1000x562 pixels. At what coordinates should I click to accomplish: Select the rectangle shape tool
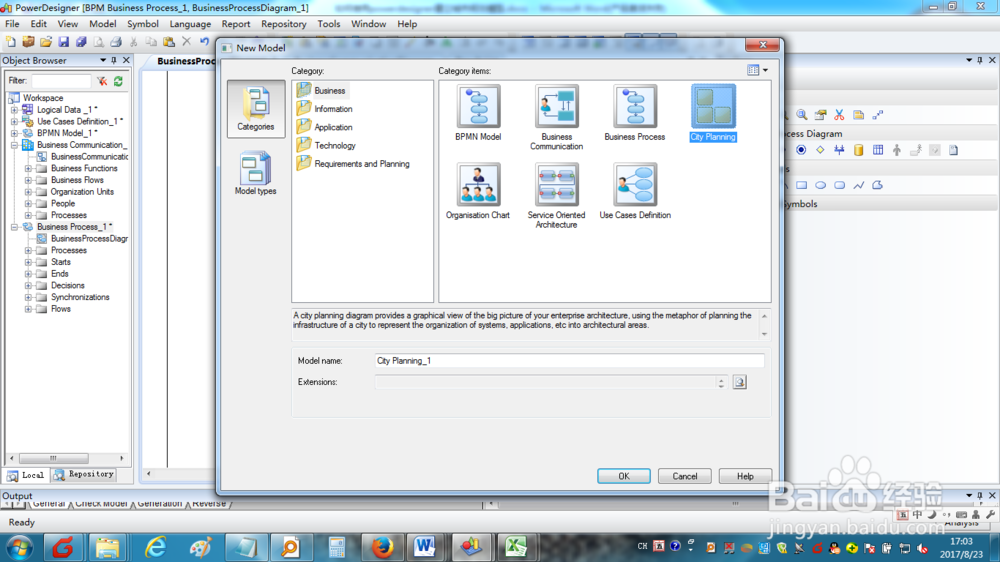point(802,185)
